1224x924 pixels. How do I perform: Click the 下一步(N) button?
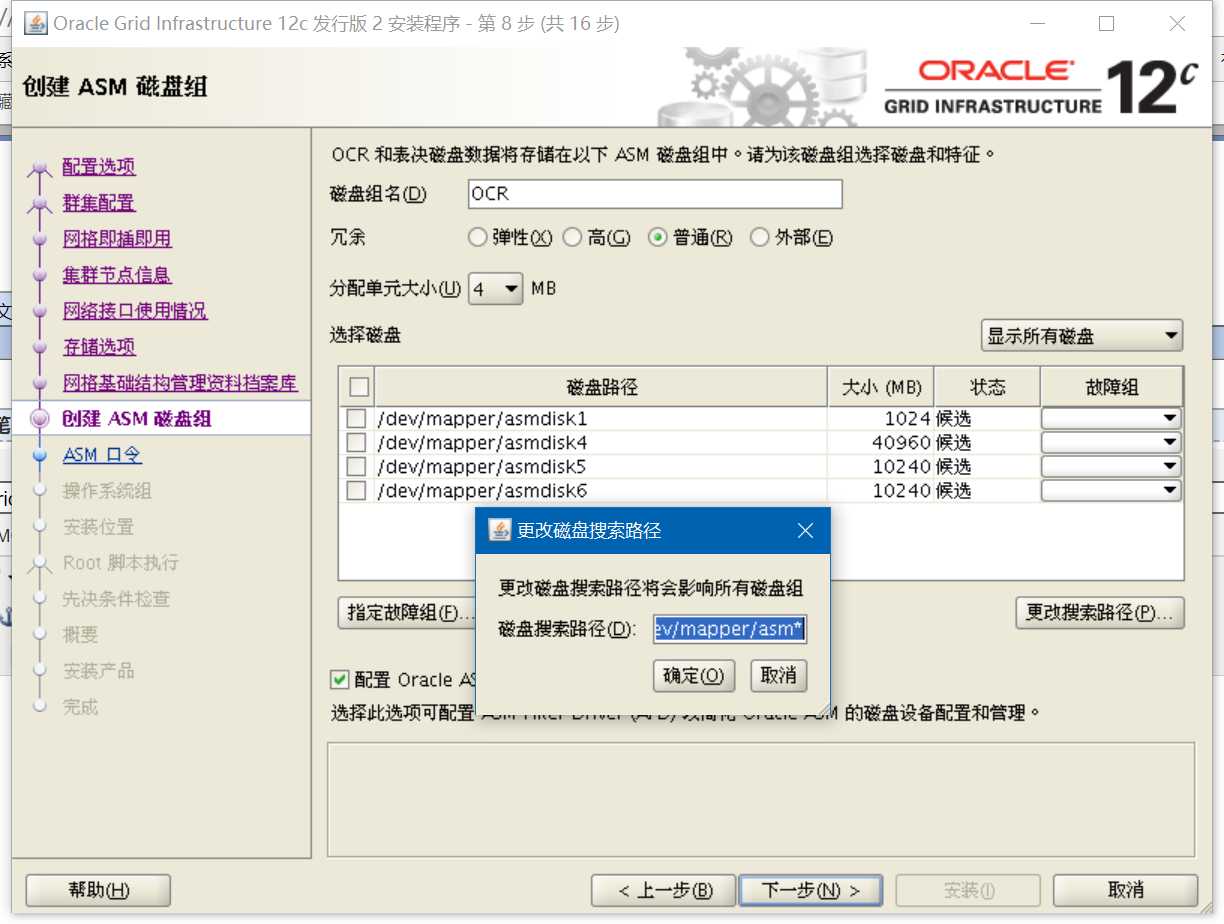[810, 890]
